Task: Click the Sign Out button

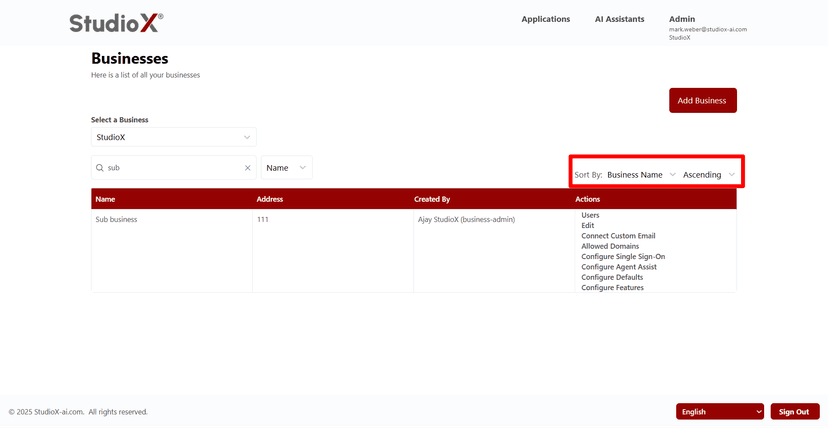Action: pyautogui.click(x=794, y=411)
